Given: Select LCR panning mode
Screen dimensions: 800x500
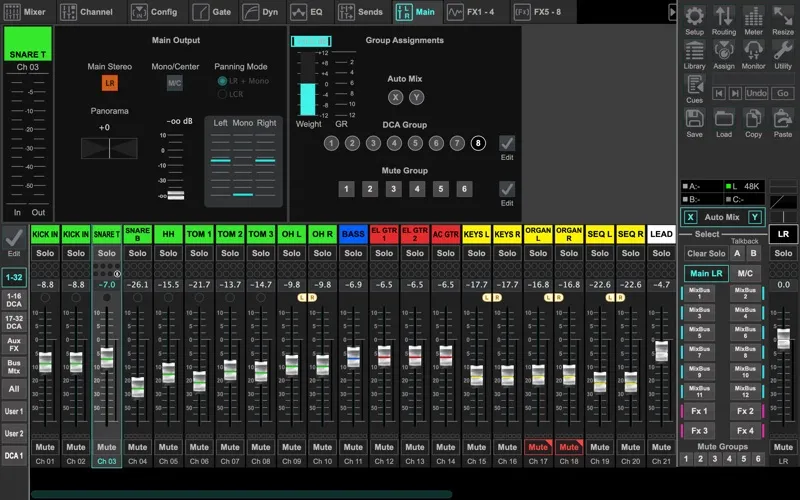Looking at the screenshot, I should [222, 94].
